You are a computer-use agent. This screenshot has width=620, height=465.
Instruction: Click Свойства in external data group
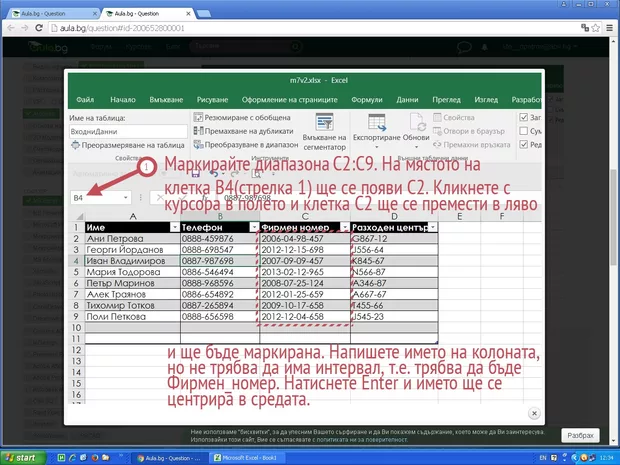click(x=454, y=117)
